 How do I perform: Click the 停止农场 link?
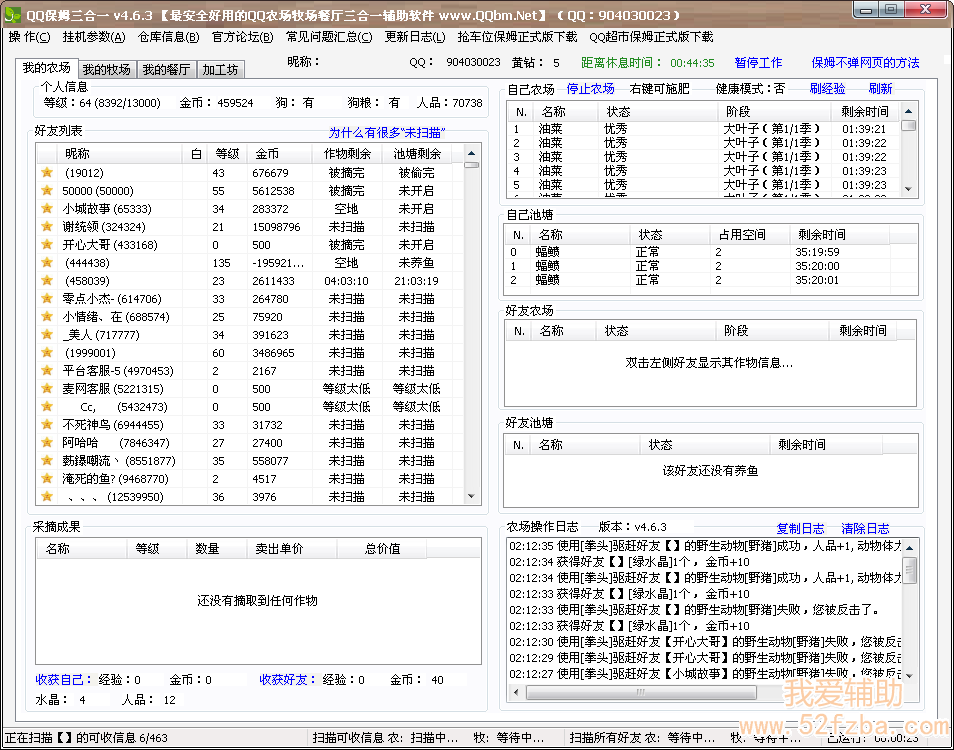590,89
